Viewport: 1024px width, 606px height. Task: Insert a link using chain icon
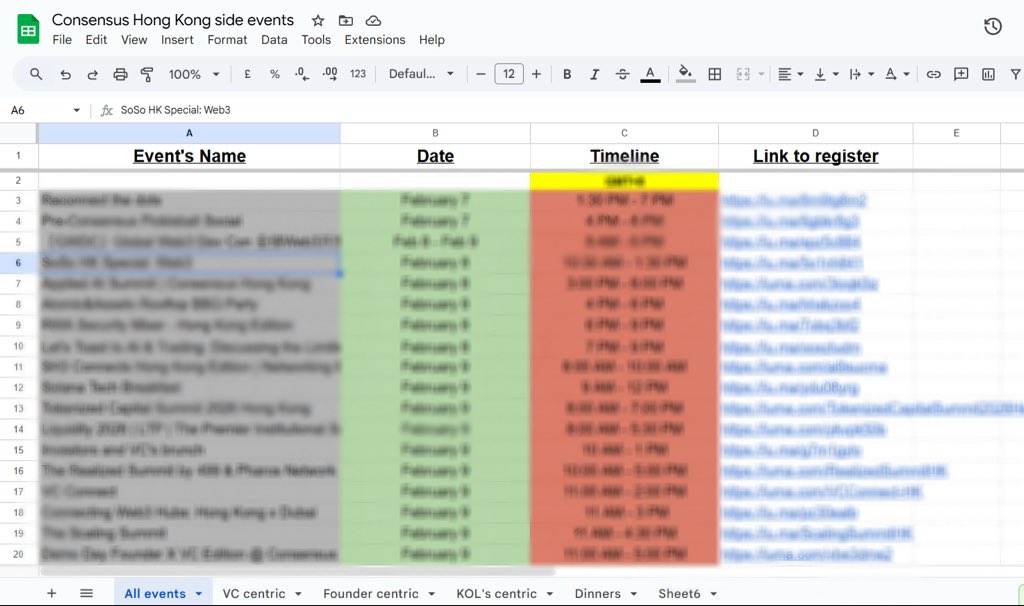(x=934, y=74)
